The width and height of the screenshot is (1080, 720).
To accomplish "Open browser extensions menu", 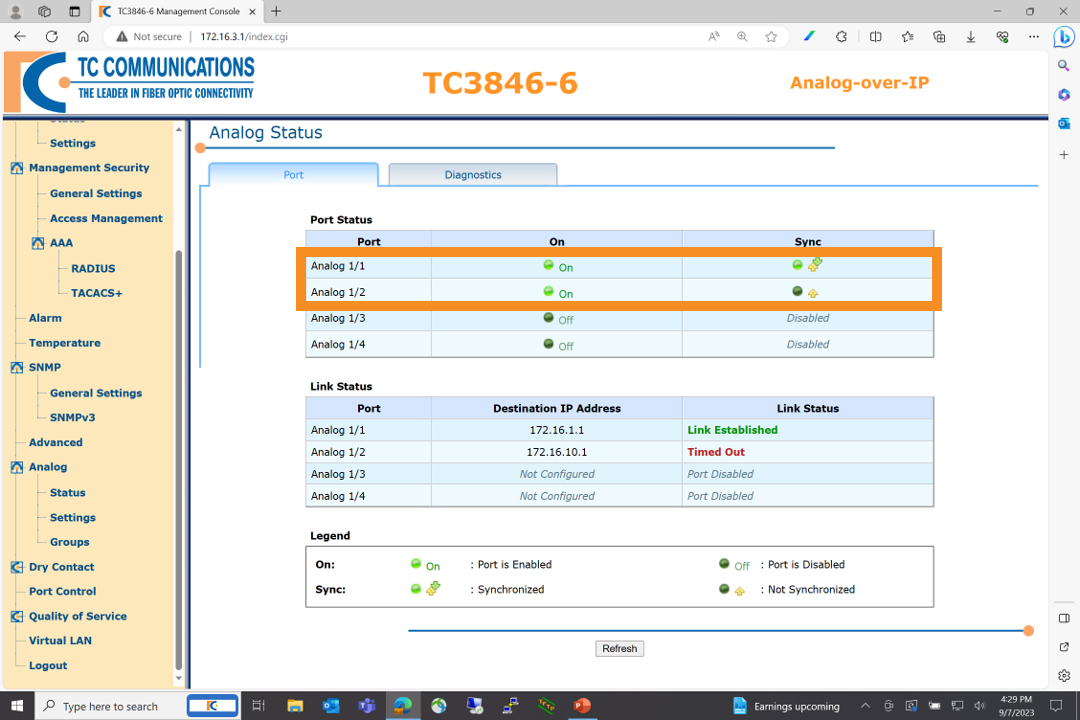I will pyautogui.click(x=841, y=37).
